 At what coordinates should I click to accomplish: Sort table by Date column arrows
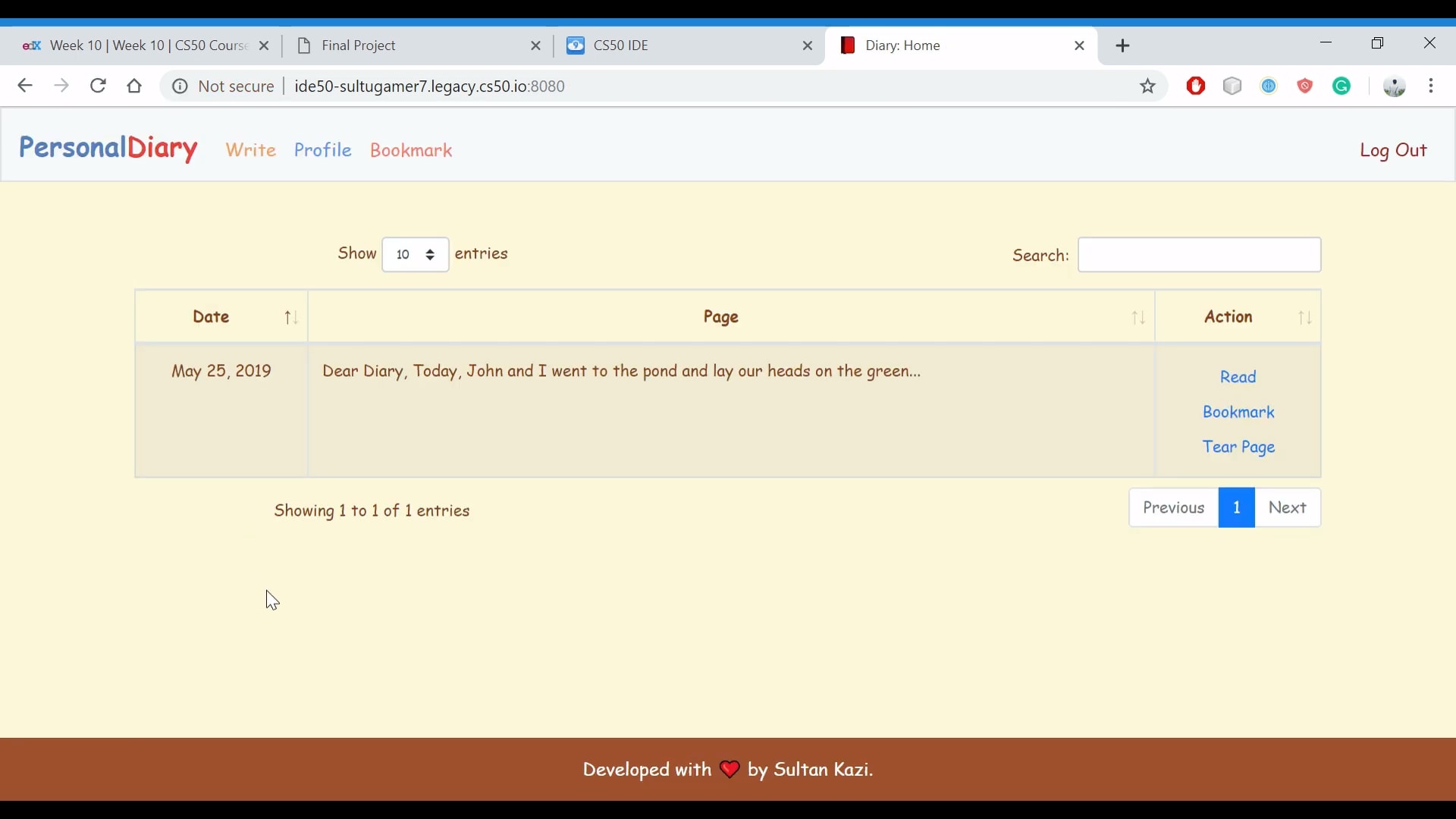point(291,318)
